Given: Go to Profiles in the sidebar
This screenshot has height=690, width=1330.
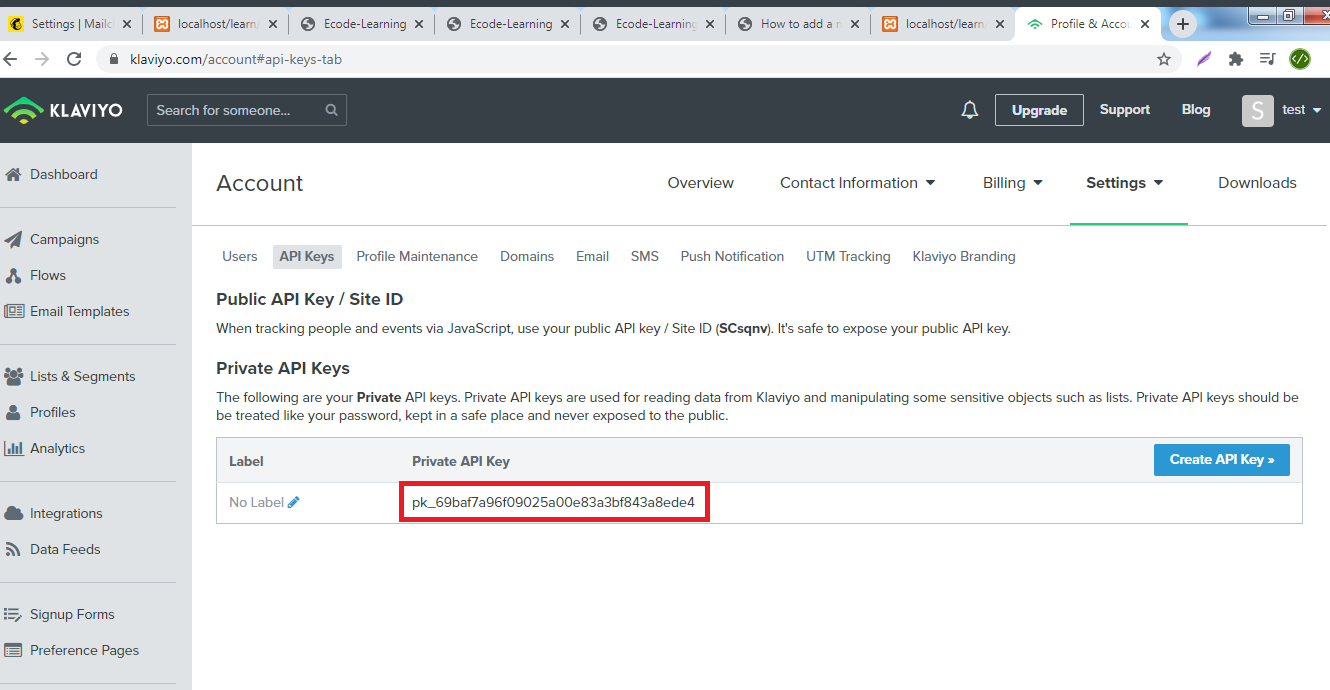Looking at the screenshot, I should [x=52, y=412].
